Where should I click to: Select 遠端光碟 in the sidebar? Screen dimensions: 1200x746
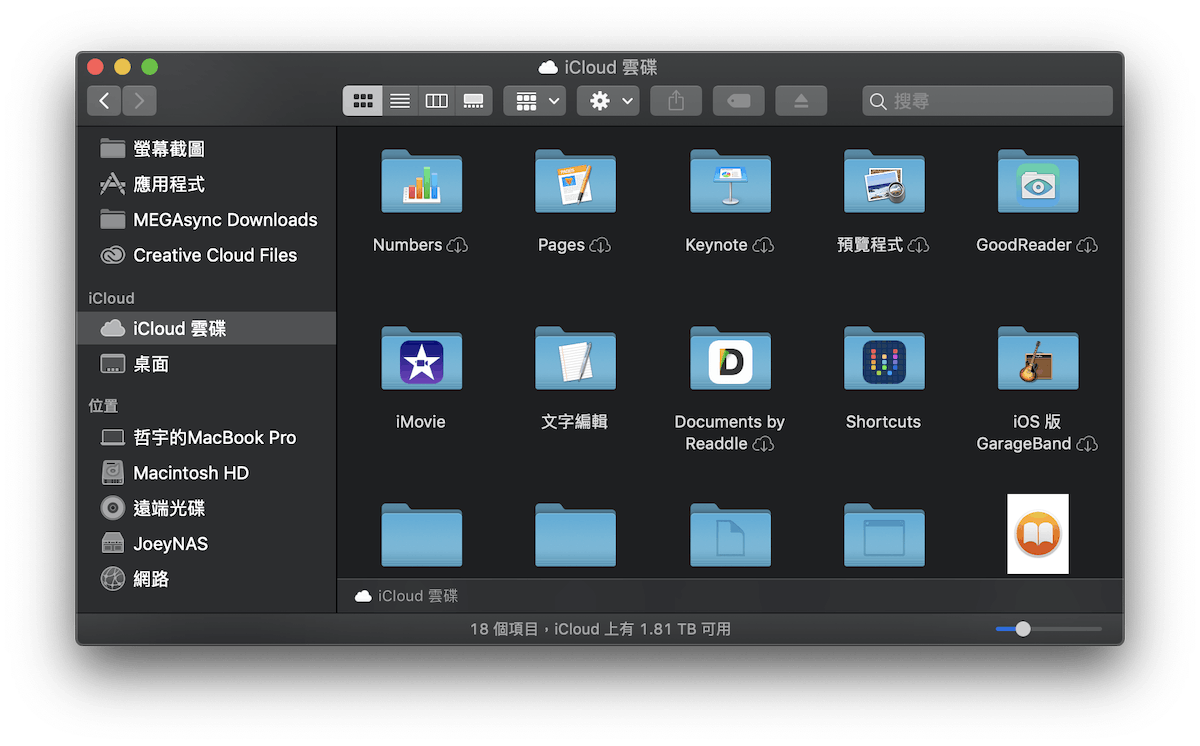(206, 508)
